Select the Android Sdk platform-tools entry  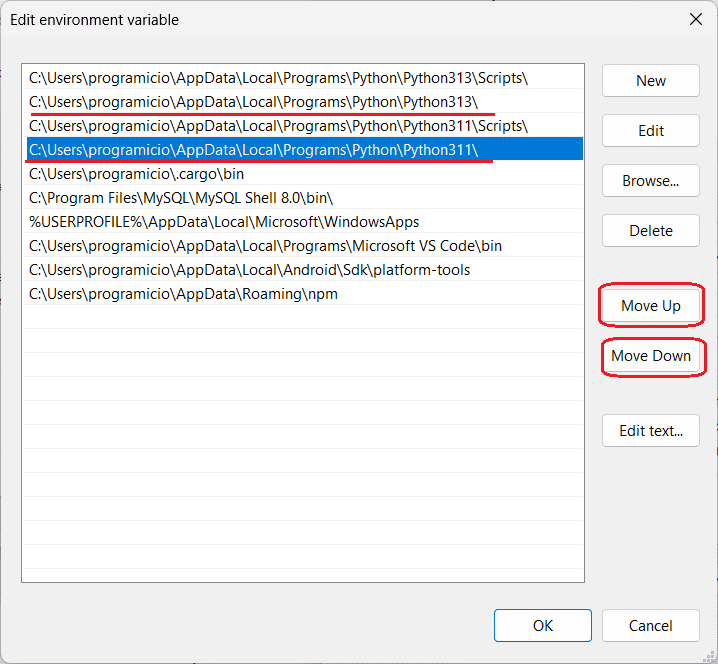coord(303,270)
